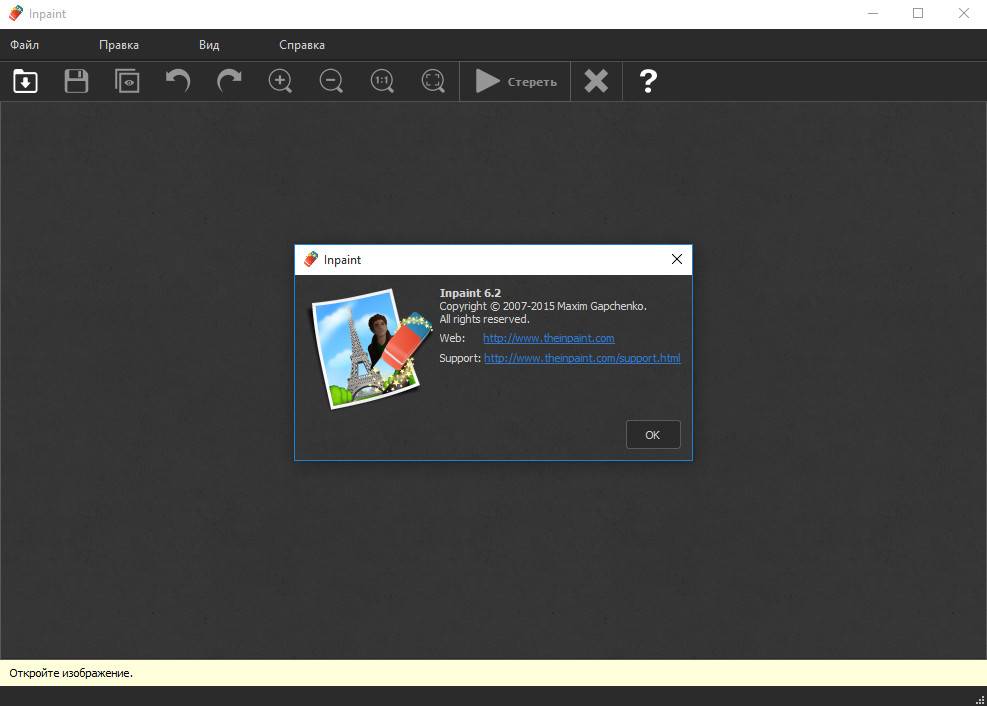Click the window resize grip corner

tap(980, 700)
